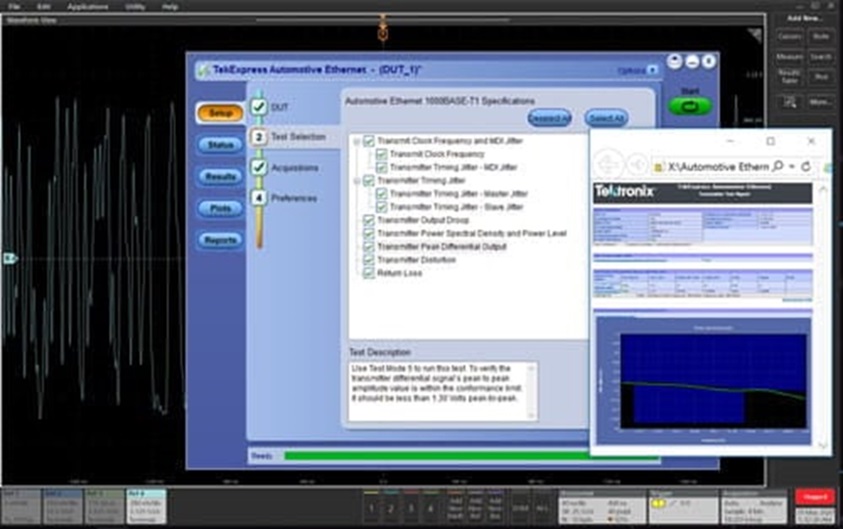This screenshot has height=529, width=843.
Task: Go to the Preferences setup step
Action: coord(284,198)
